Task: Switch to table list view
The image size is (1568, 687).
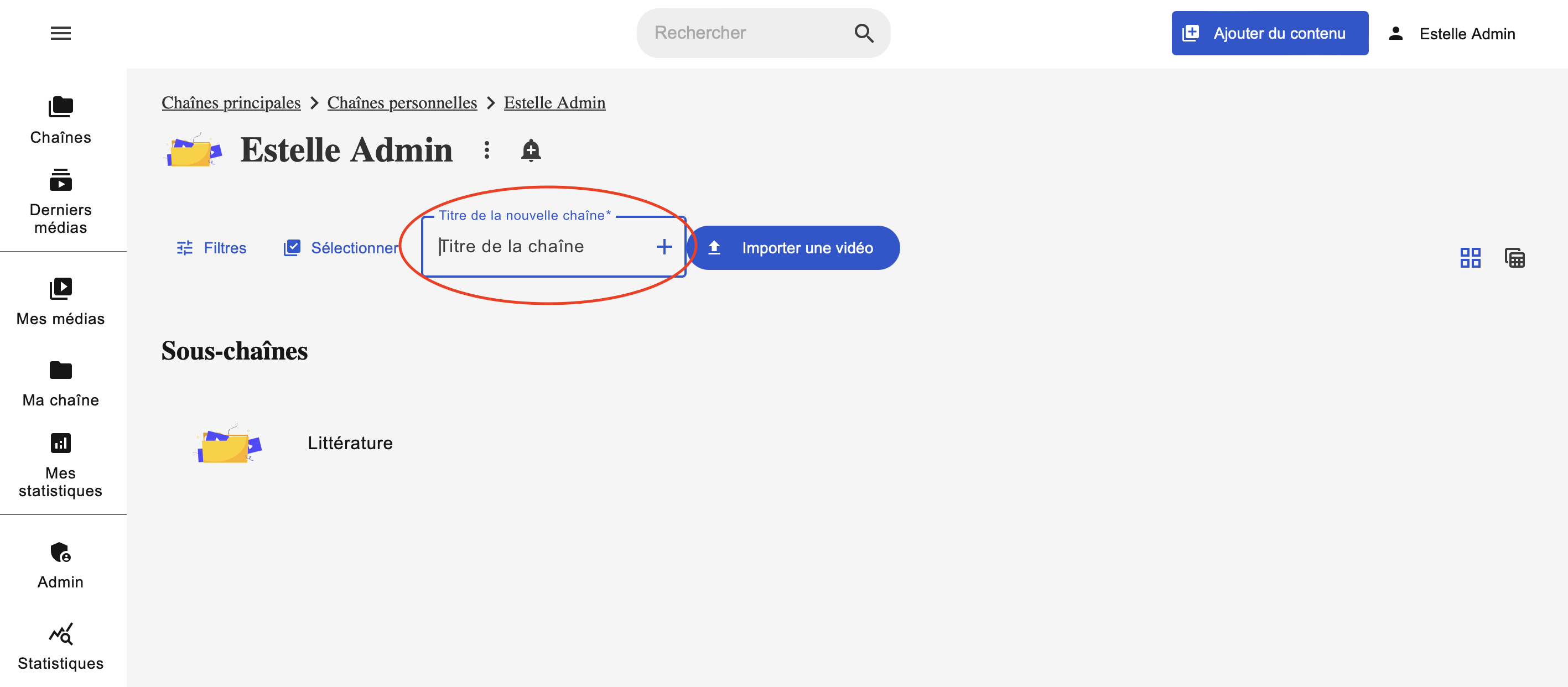Action: (x=1514, y=257)
